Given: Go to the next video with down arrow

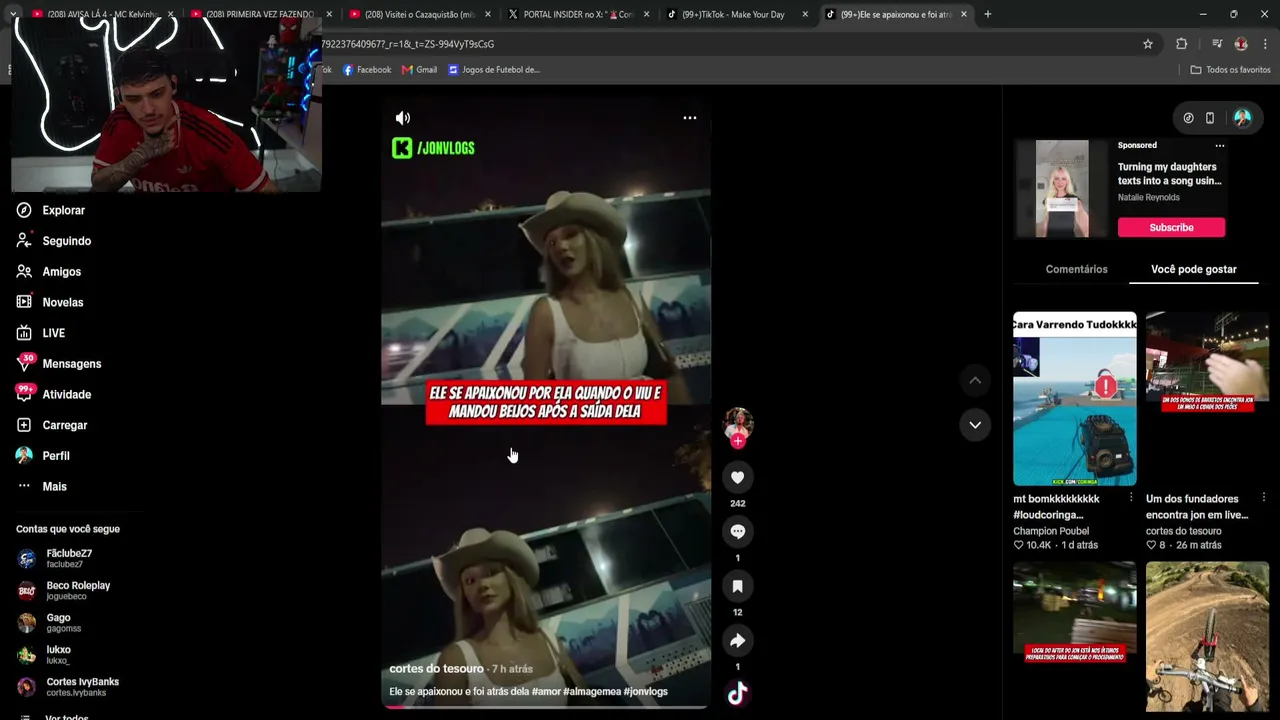Looking at the screenshot, I should click(975, 425).
